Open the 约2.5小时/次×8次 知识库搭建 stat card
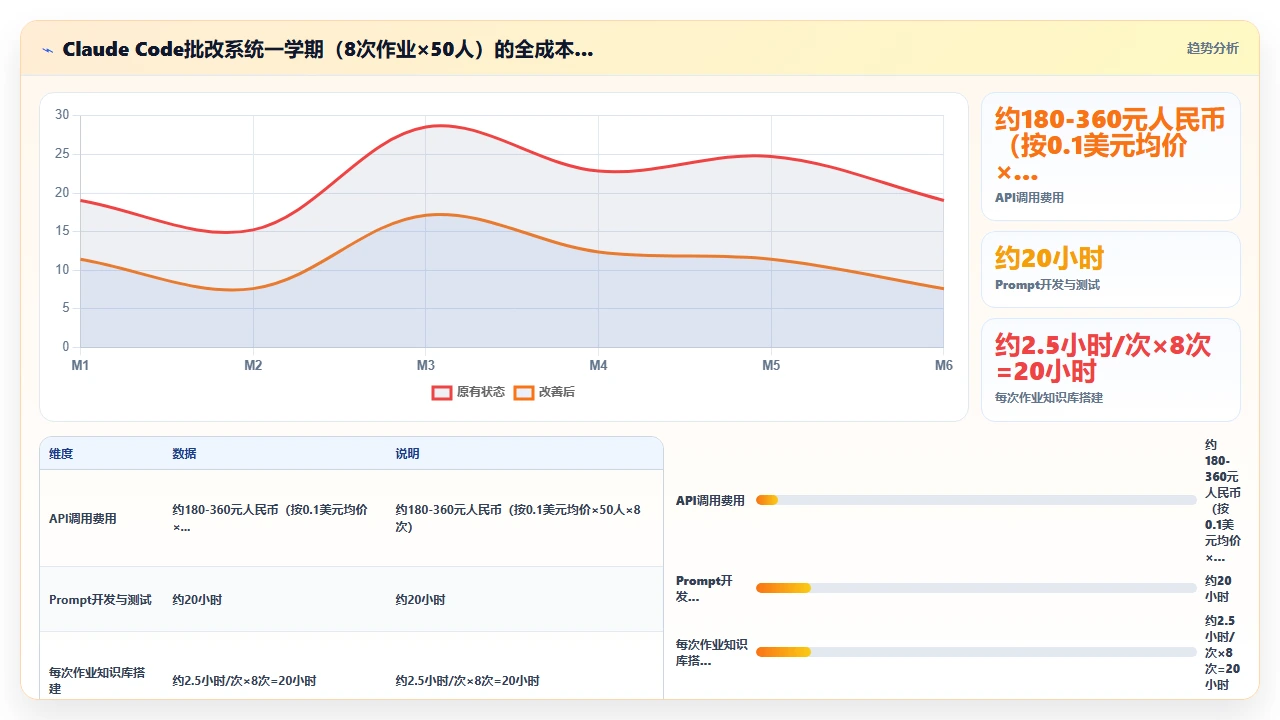Screen dimensions: 1280x720 click(x=1111, y=370)
